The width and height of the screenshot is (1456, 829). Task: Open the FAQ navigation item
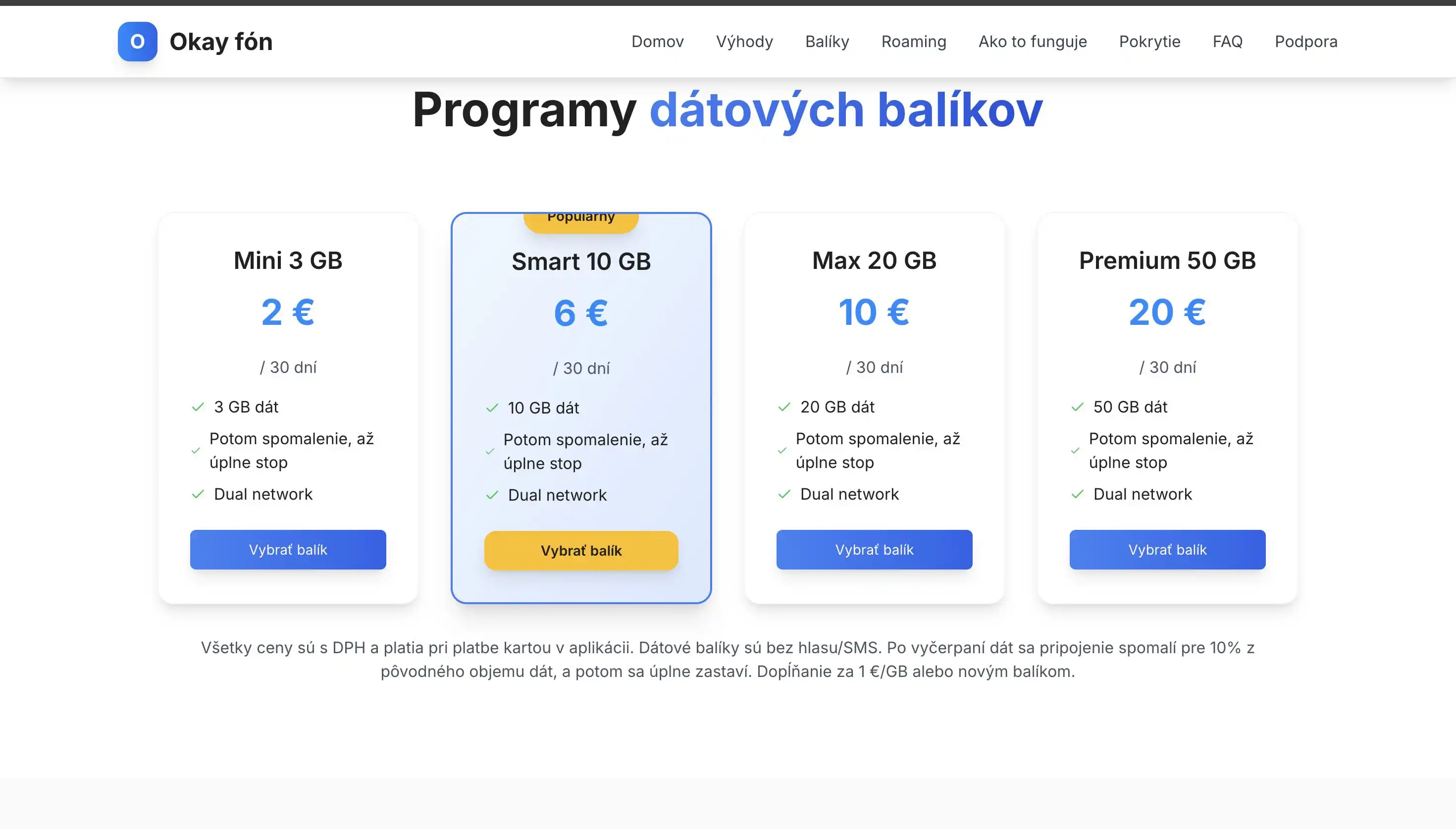pos(1227,42)
